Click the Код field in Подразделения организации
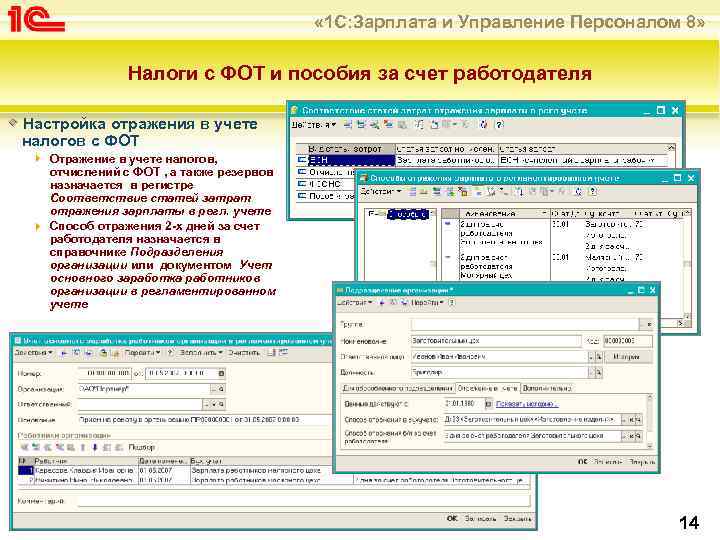720x540 pixels. tap(627, 341)
